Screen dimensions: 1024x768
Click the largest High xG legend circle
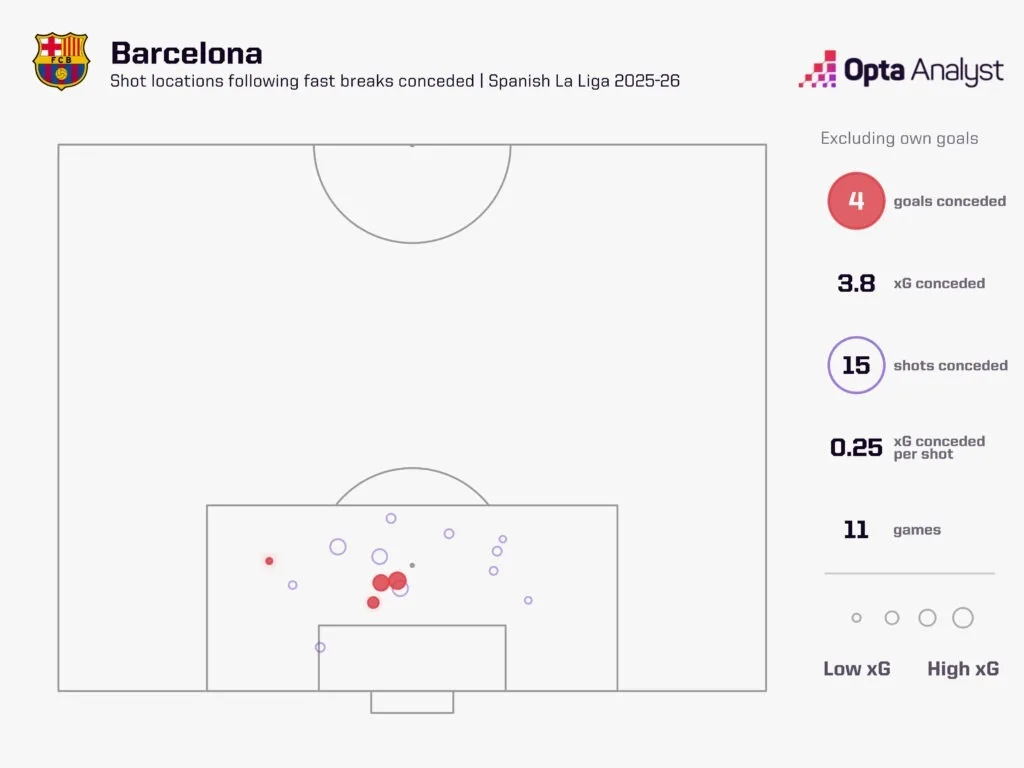coord(963,618)
